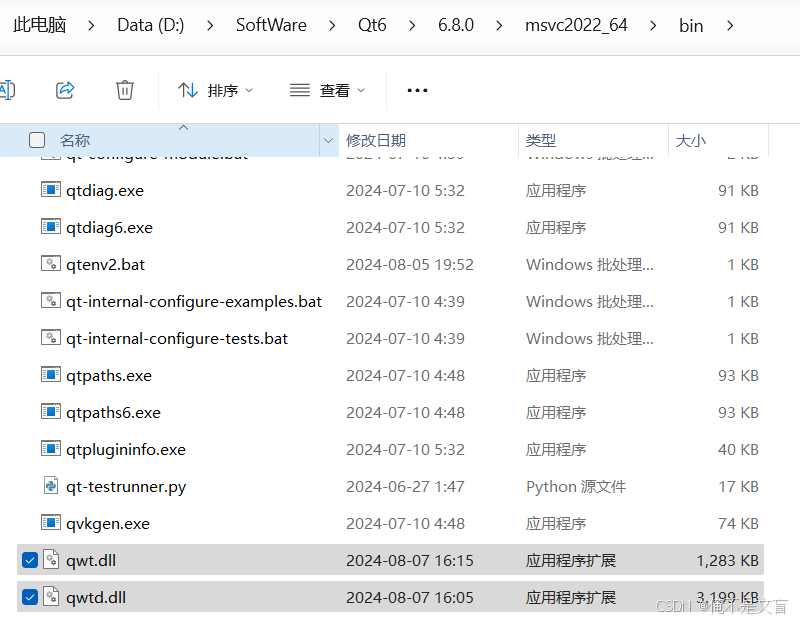The width and height of the screenshot is (800, 622).
Task: Navigate to msvc2022_64 breadcrumb folder
Action: click(576, 24)
